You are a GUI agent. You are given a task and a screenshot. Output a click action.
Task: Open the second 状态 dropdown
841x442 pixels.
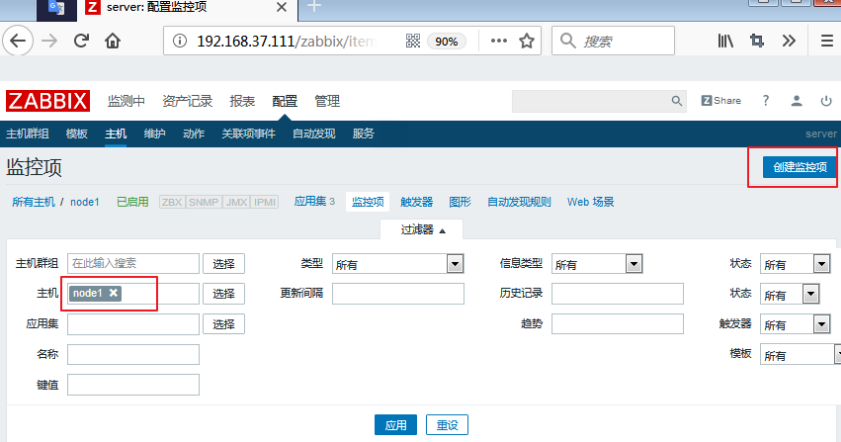coord(789,294)
